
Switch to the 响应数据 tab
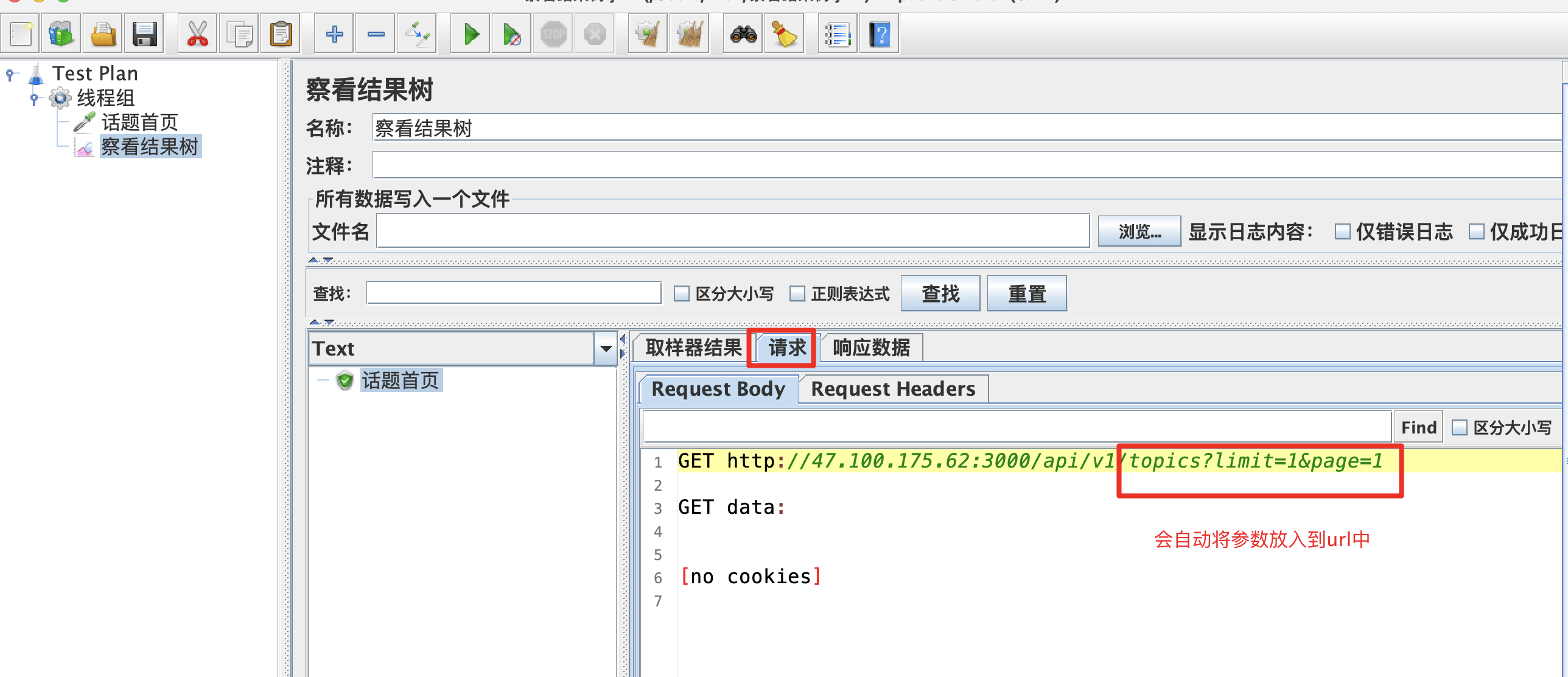[871, 348]
